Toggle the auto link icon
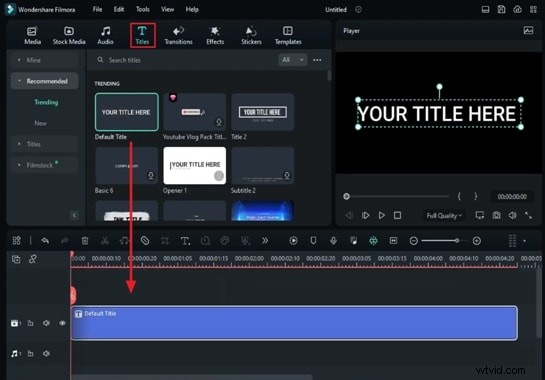The height and width of the screenshot is (380, 545). 33,259
